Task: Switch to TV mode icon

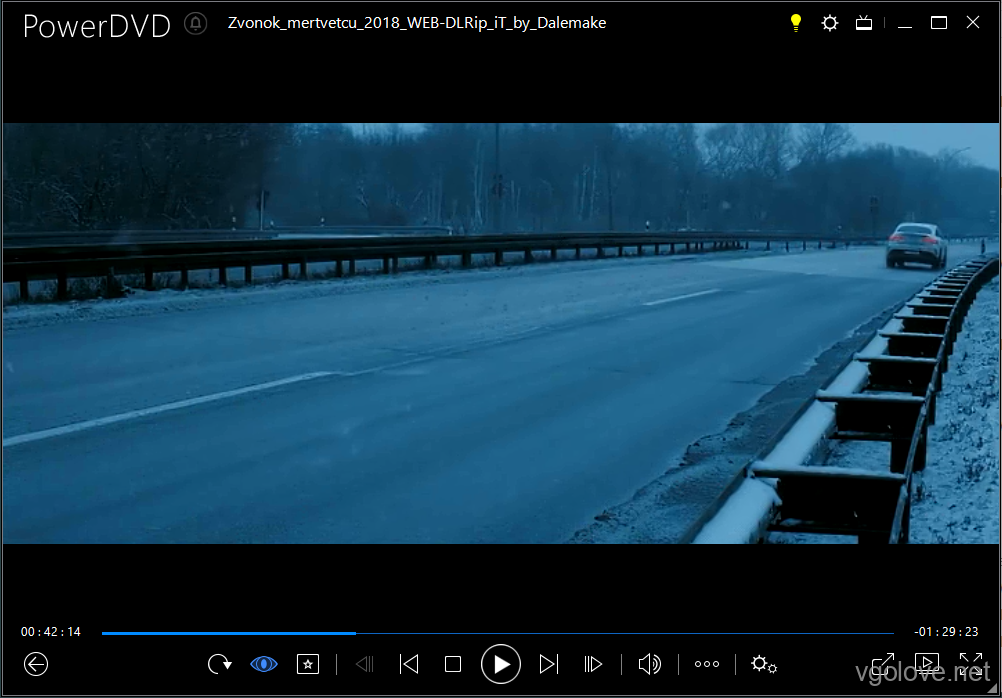Action: click(x=864, y=24)
